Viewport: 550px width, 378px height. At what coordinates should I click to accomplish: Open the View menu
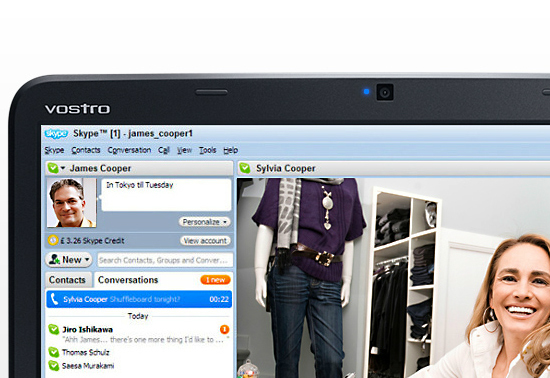click(x=185, y=150)
